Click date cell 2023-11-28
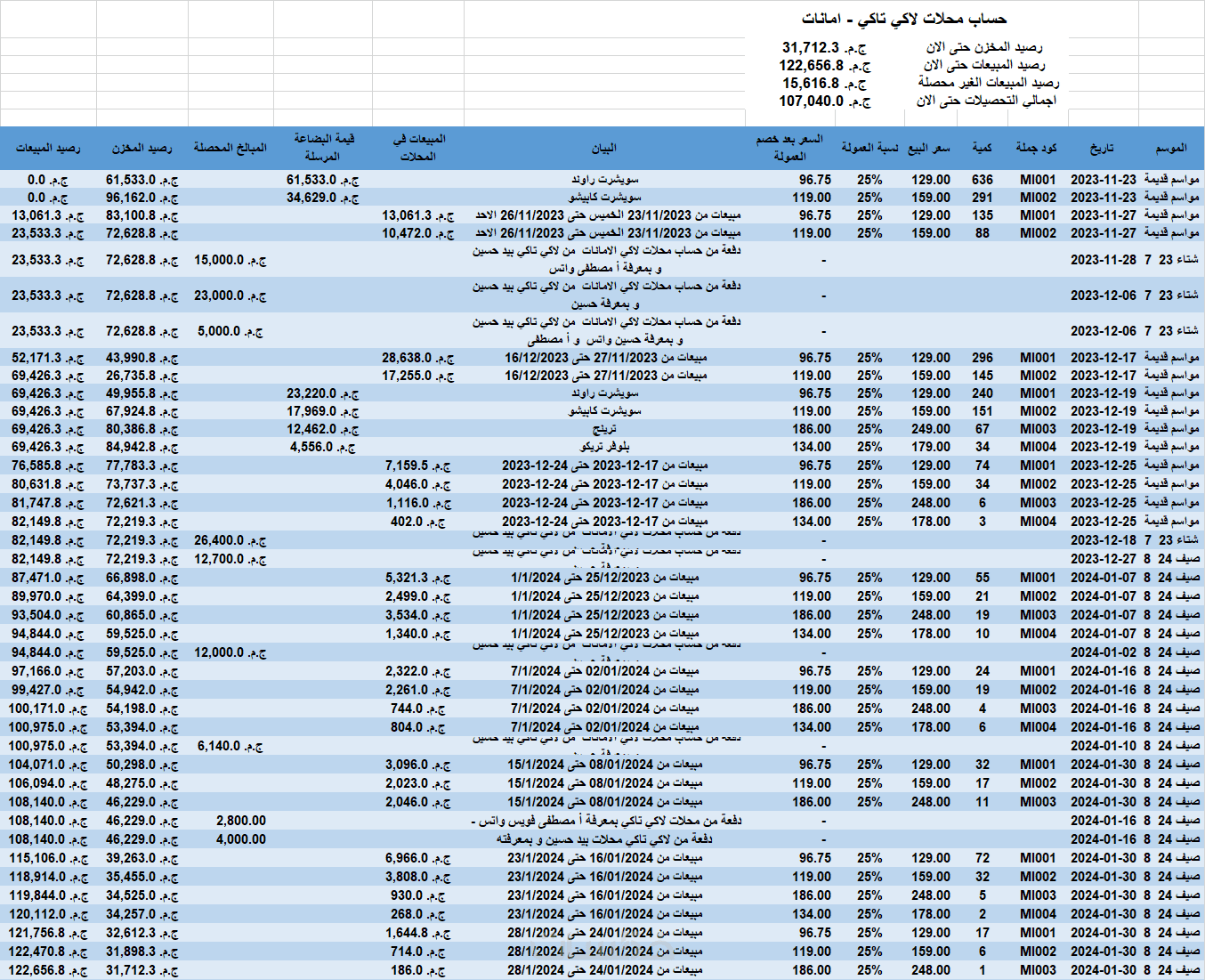The image size is (1205, 980). pos(1104,259)
